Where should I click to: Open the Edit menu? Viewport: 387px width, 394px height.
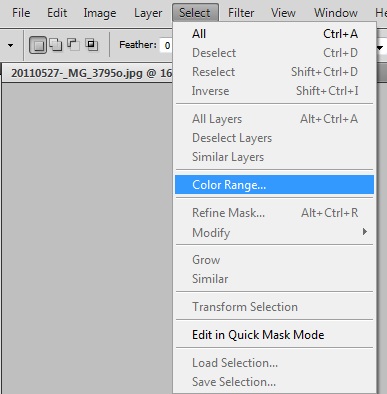(57, 13)
